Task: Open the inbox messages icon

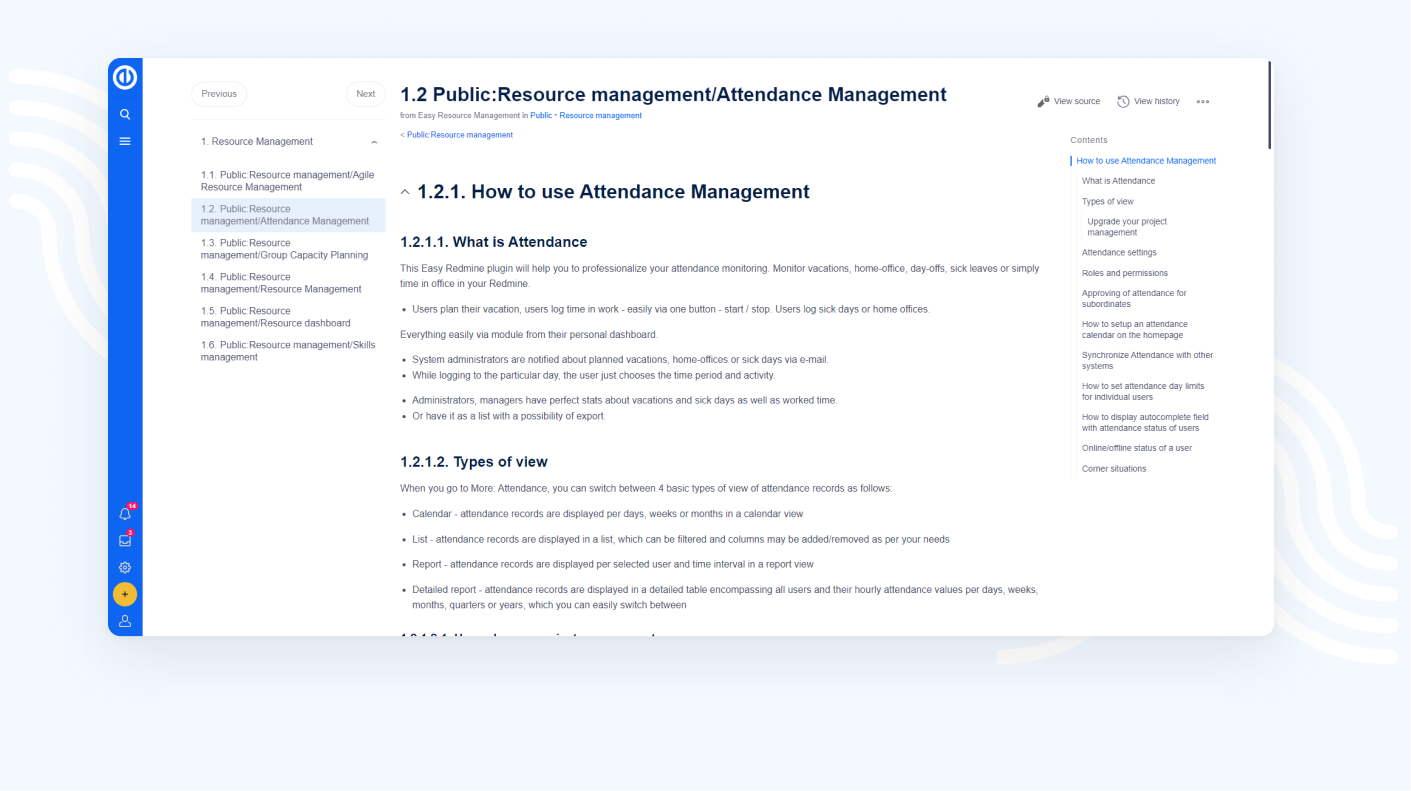Action: [x=125, y=541]
